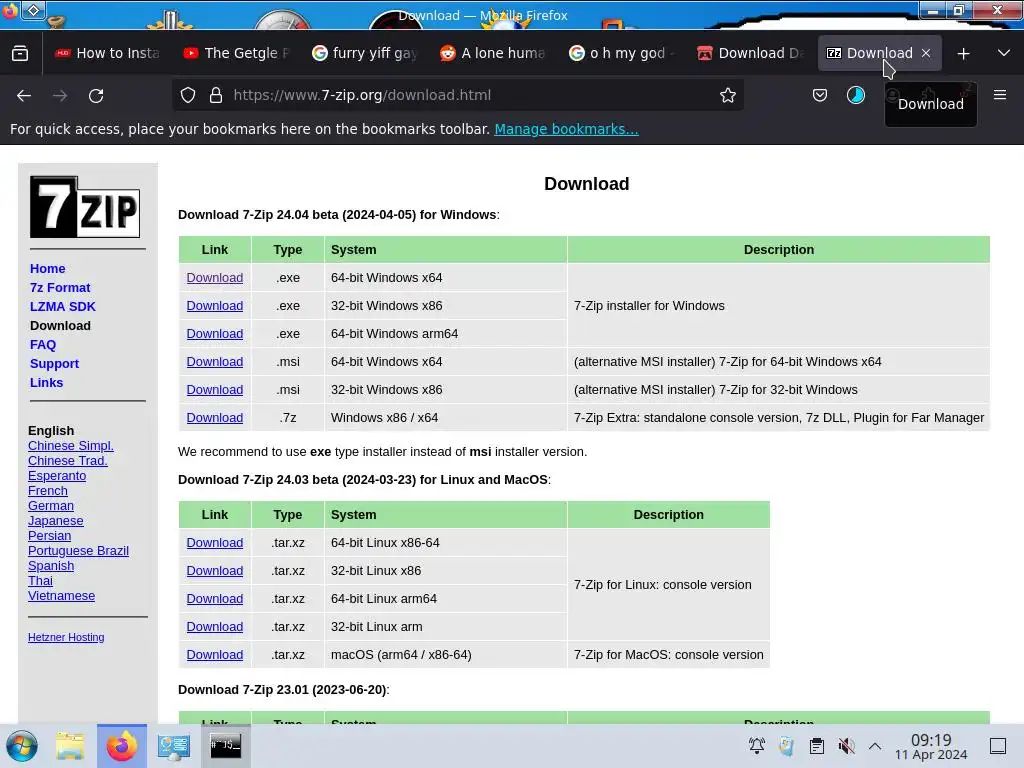This screenshot has height=768, width=1024.
Task: Switch language to Esperanto
Action: 57,475
